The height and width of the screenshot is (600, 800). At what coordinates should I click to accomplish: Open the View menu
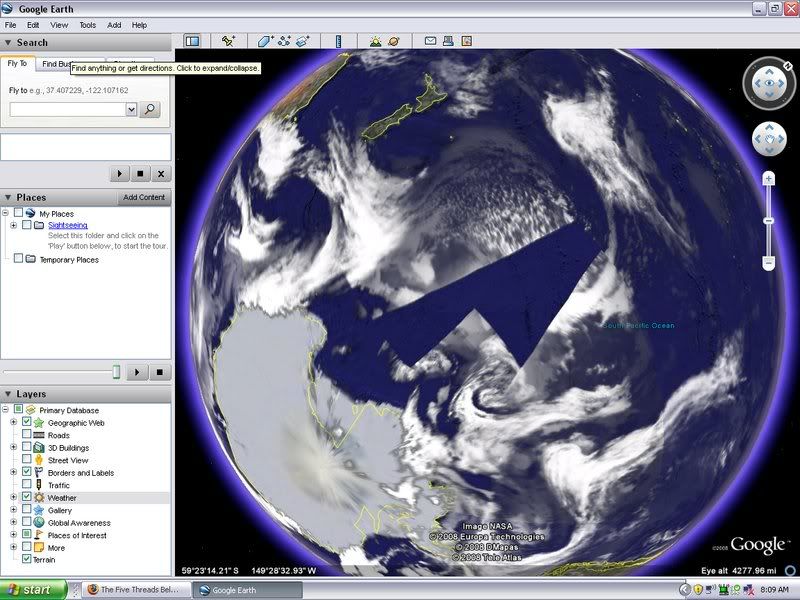point(59,25)
